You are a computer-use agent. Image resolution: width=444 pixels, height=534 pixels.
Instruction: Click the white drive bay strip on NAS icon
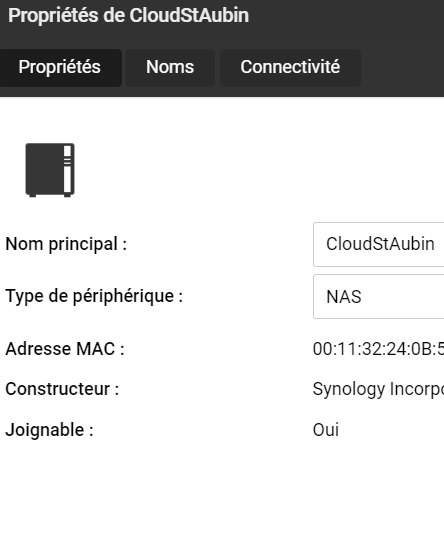tap(67, 169)
